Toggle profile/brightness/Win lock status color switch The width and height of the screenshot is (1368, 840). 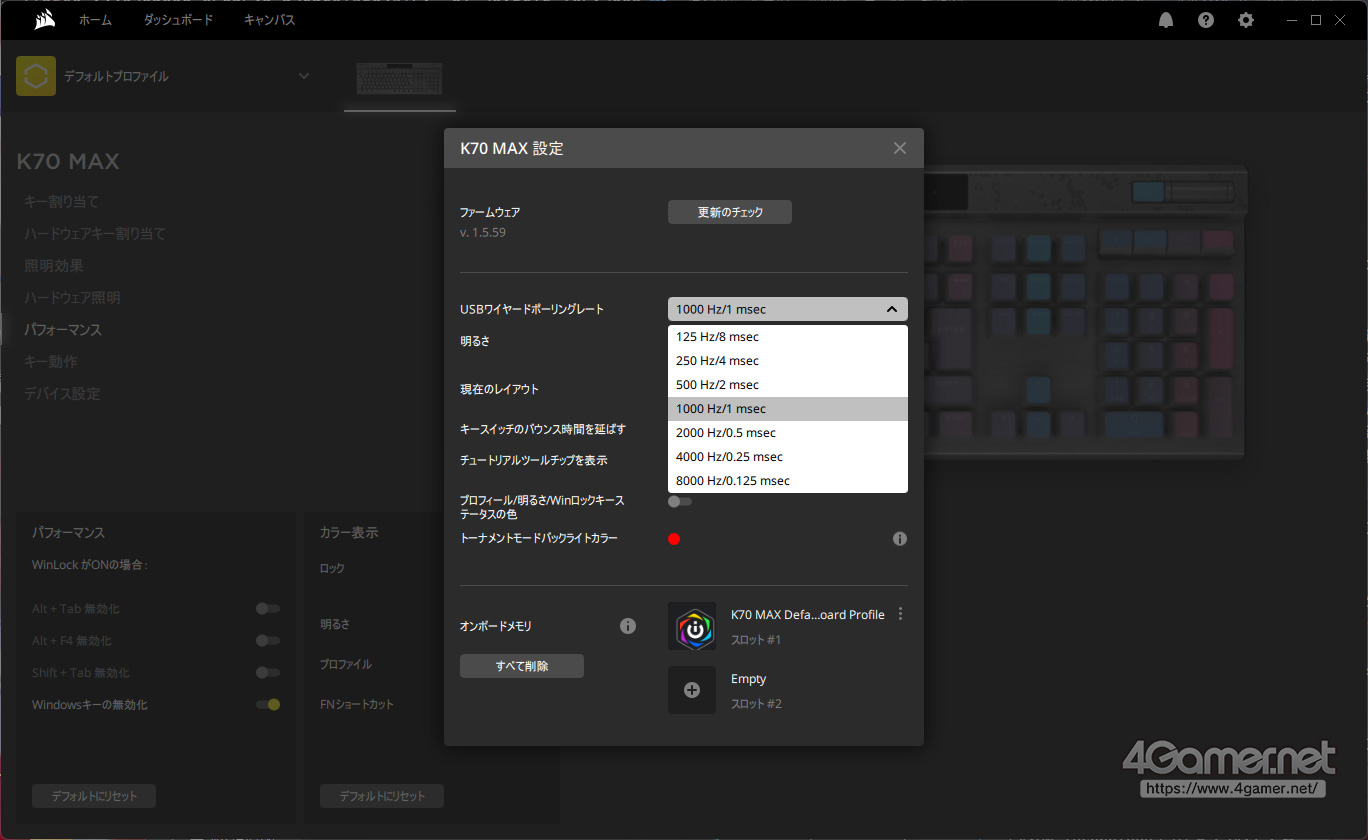point(680,501)
